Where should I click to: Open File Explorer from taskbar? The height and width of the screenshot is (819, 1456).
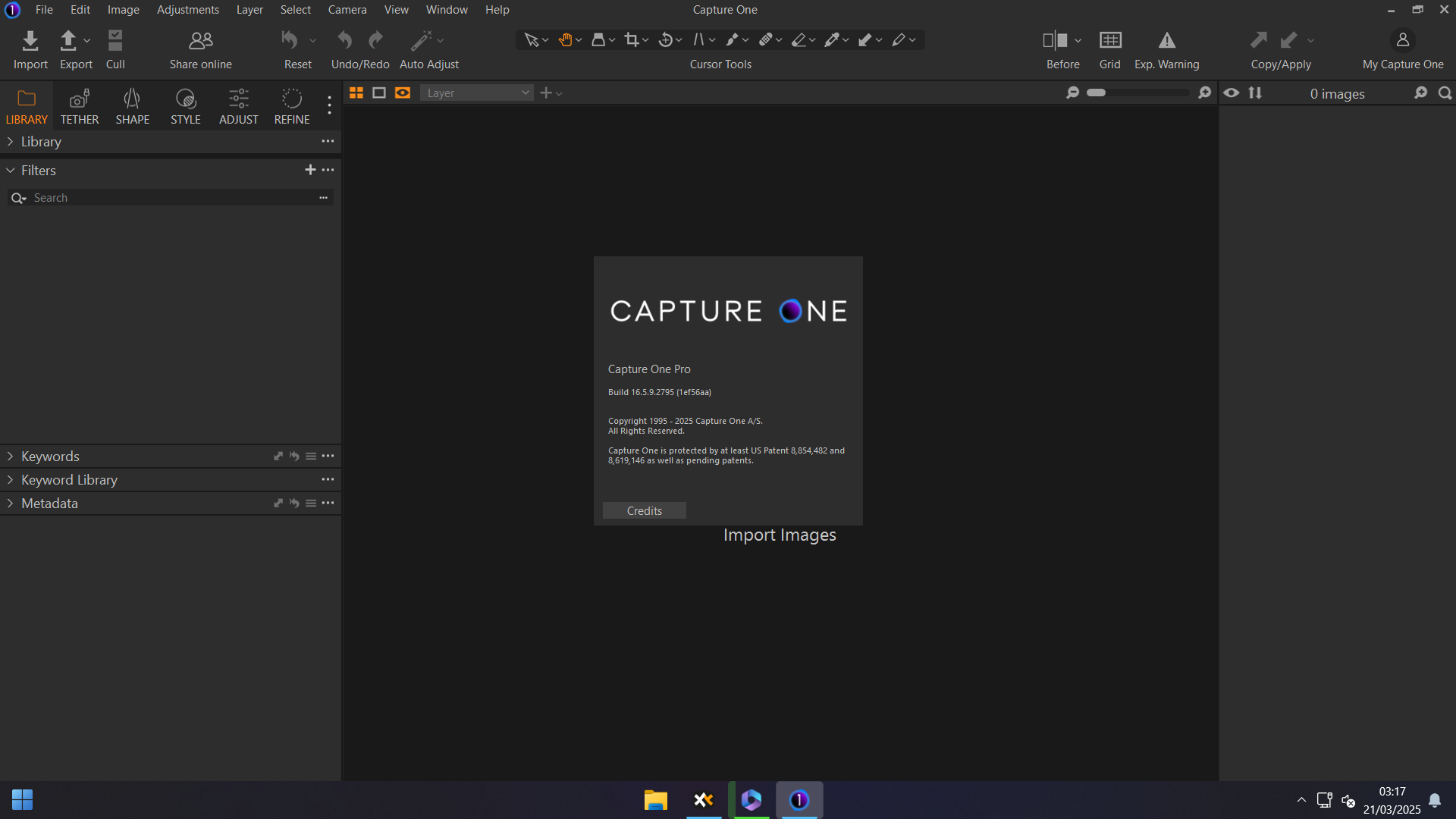click(655, 800)
